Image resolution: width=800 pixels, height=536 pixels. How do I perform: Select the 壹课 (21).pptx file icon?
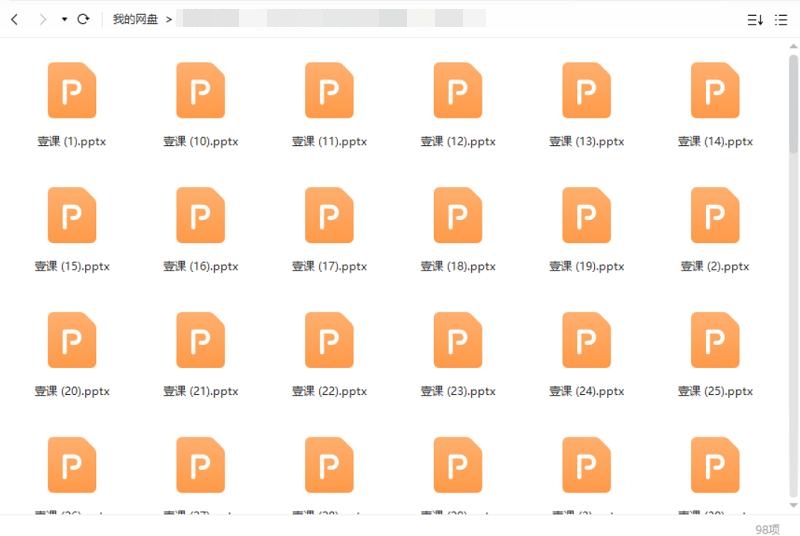point(201,340)
